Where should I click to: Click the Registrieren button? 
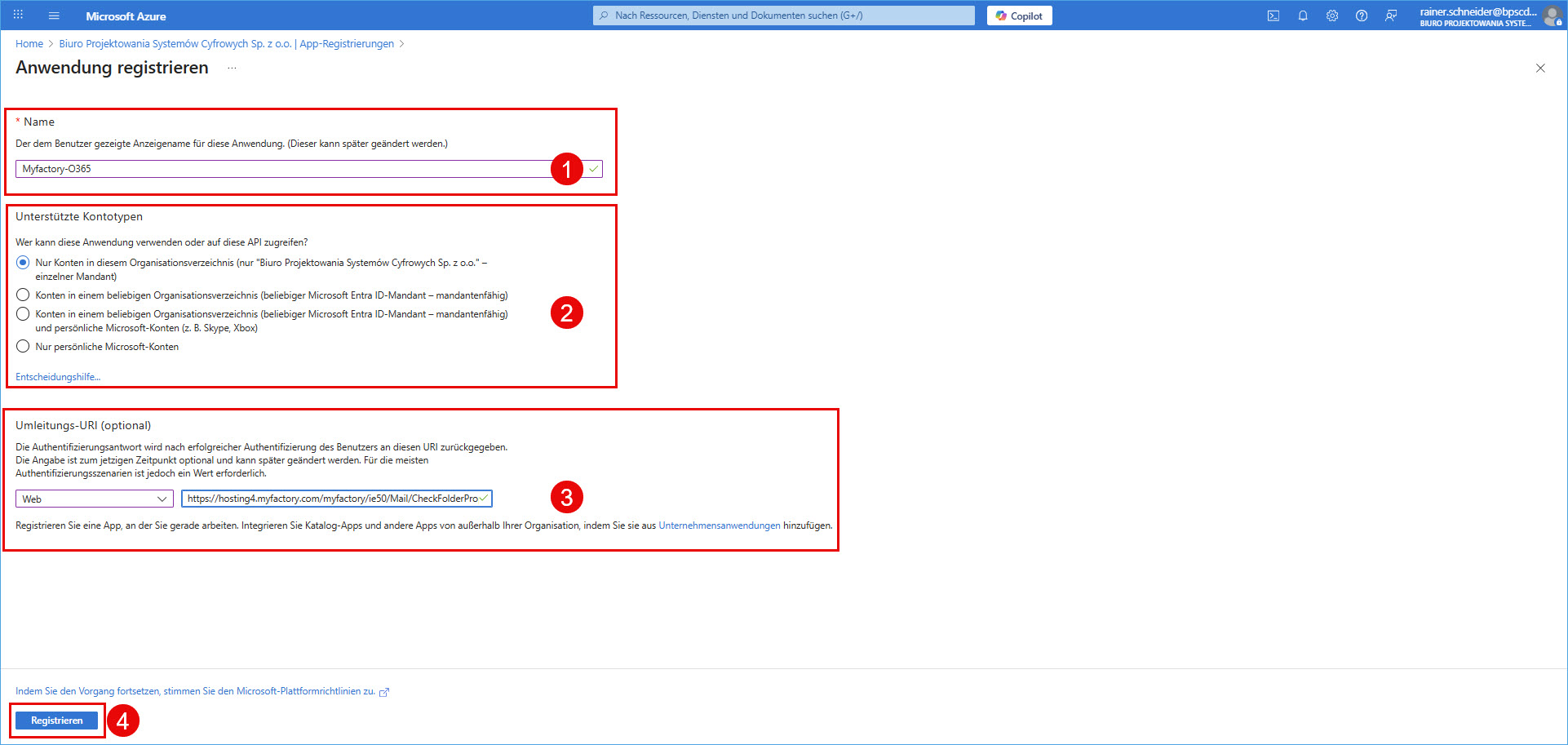click(57, 721)
